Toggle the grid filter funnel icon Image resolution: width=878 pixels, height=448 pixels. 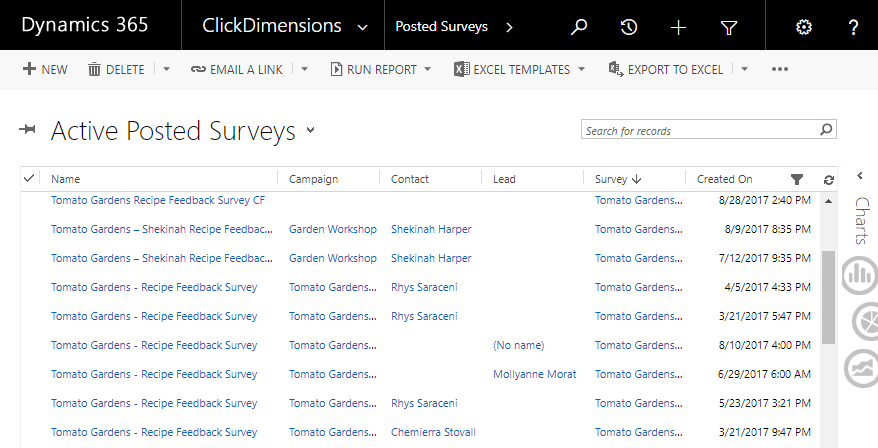pyautogui.click(x=797, y=179)
